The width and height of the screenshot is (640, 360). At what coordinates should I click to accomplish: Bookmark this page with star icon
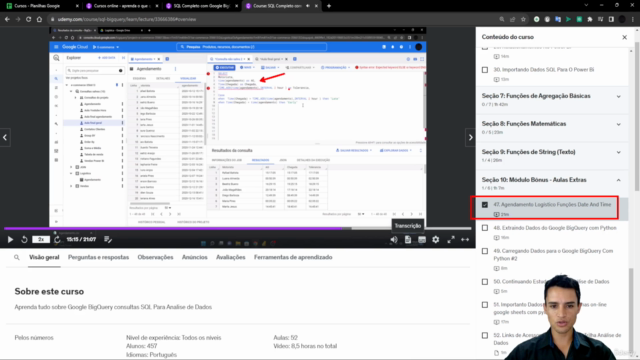[x=523, y=19]
